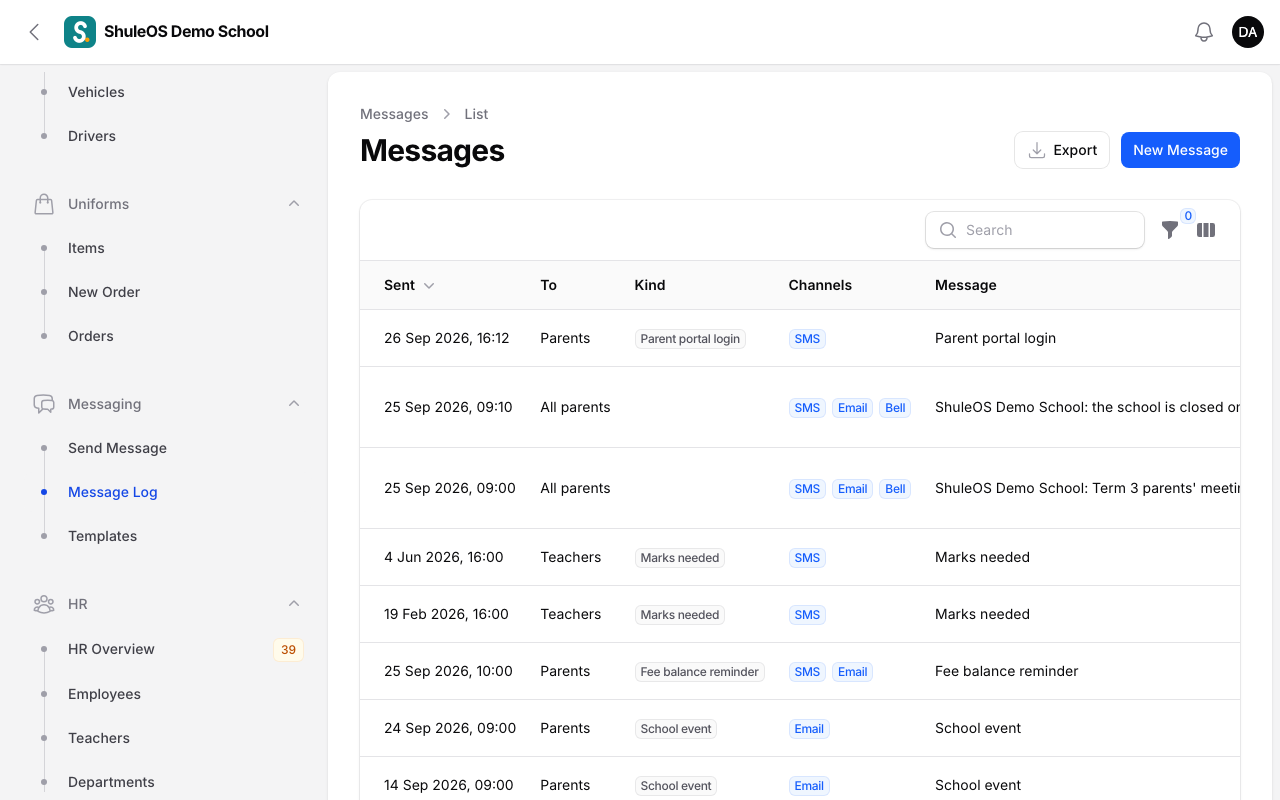The image size is (1280, 800).
Task: Collapse the Messaging section chevron
Action: point(294,404)
